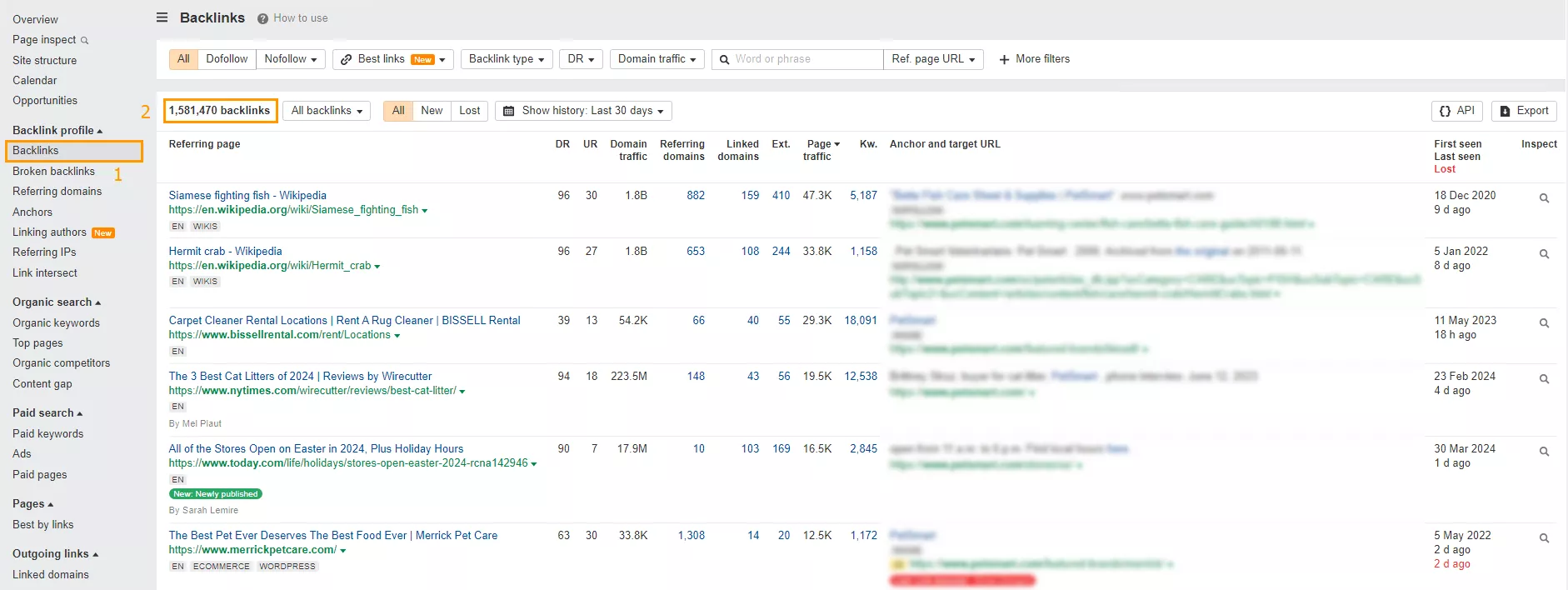
Task: Expand URL menu for en.wikipedia.org/wiki/Hermit_crab
Action: (377, 267)
